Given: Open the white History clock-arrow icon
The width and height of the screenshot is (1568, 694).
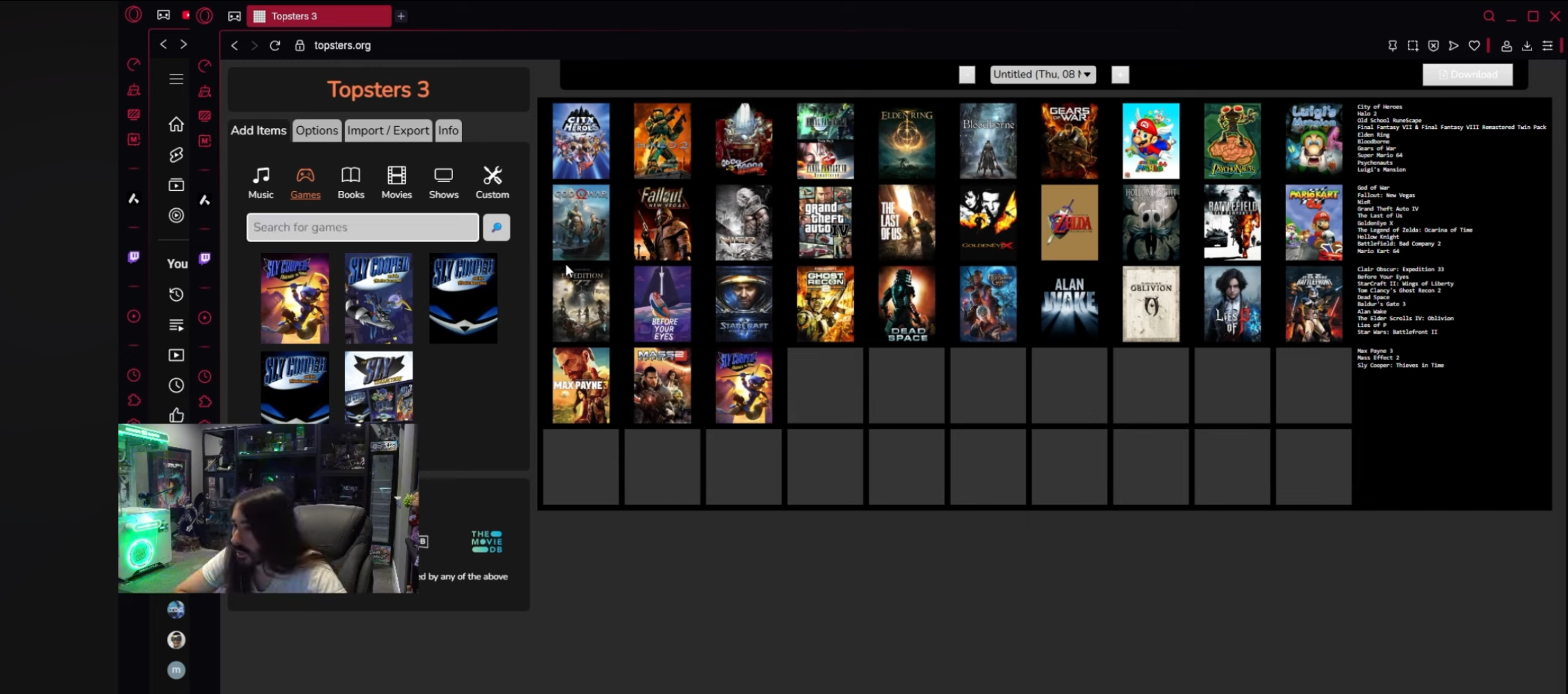Looking at the screenshot, I should click(x=177, y=295).
